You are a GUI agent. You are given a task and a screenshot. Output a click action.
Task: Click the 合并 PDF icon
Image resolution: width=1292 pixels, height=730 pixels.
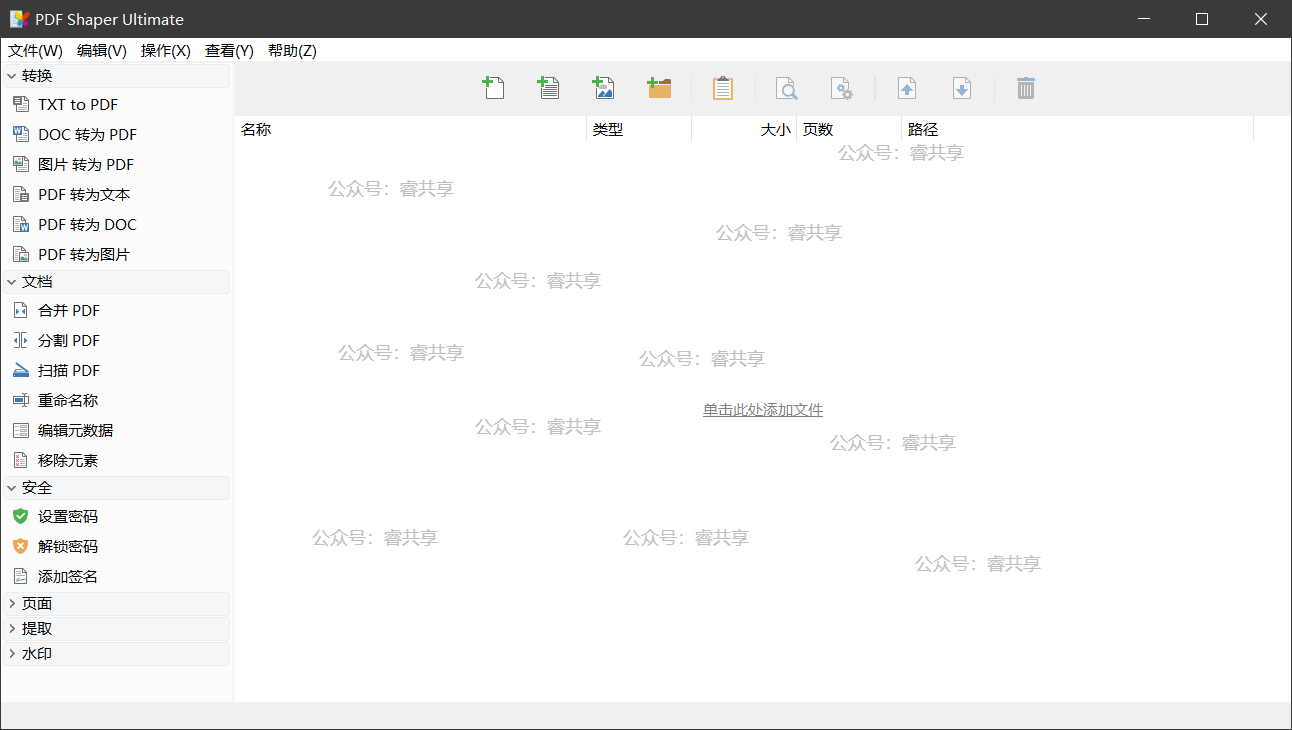21,310
